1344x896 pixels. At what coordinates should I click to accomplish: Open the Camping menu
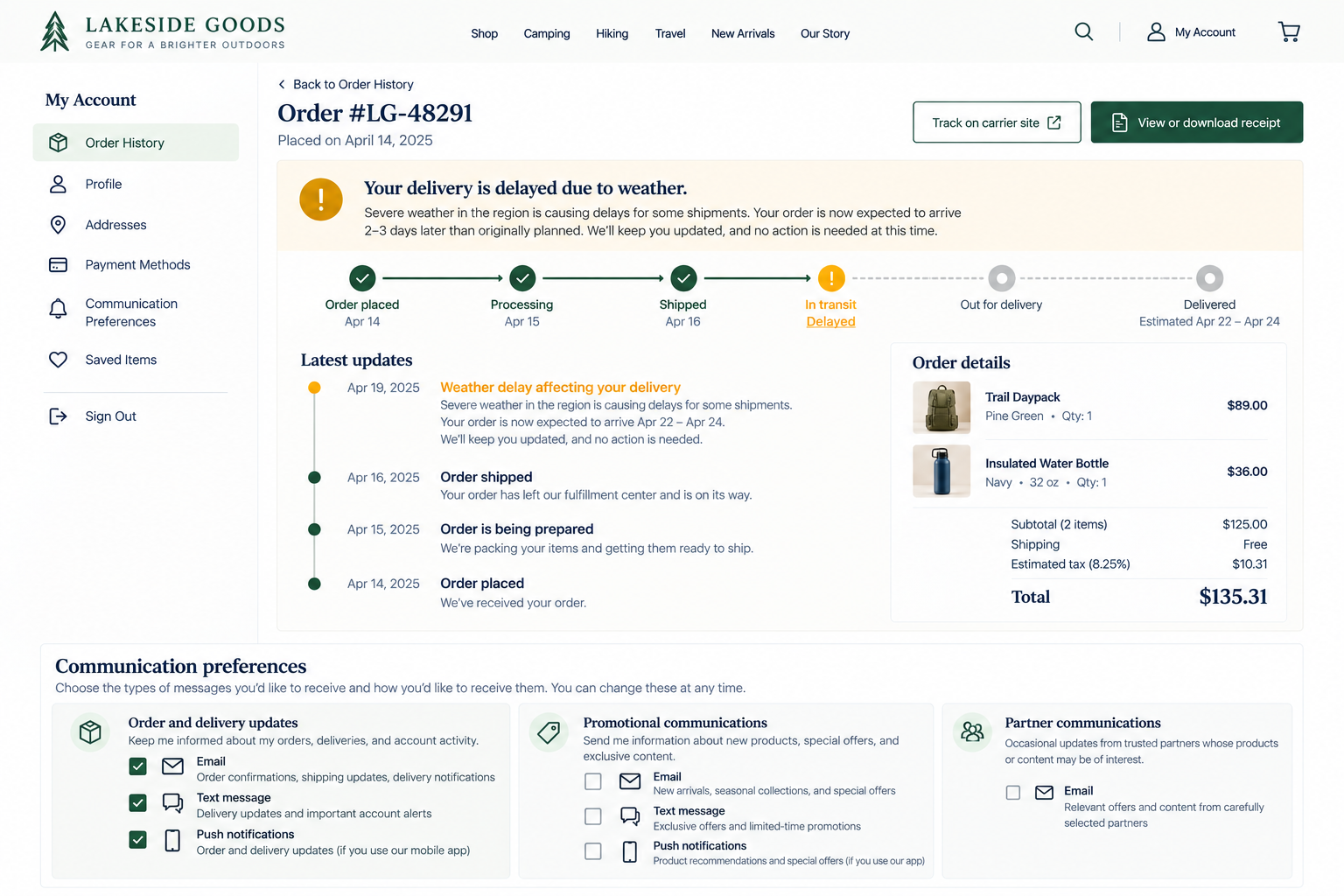click(x=547, y=33)
